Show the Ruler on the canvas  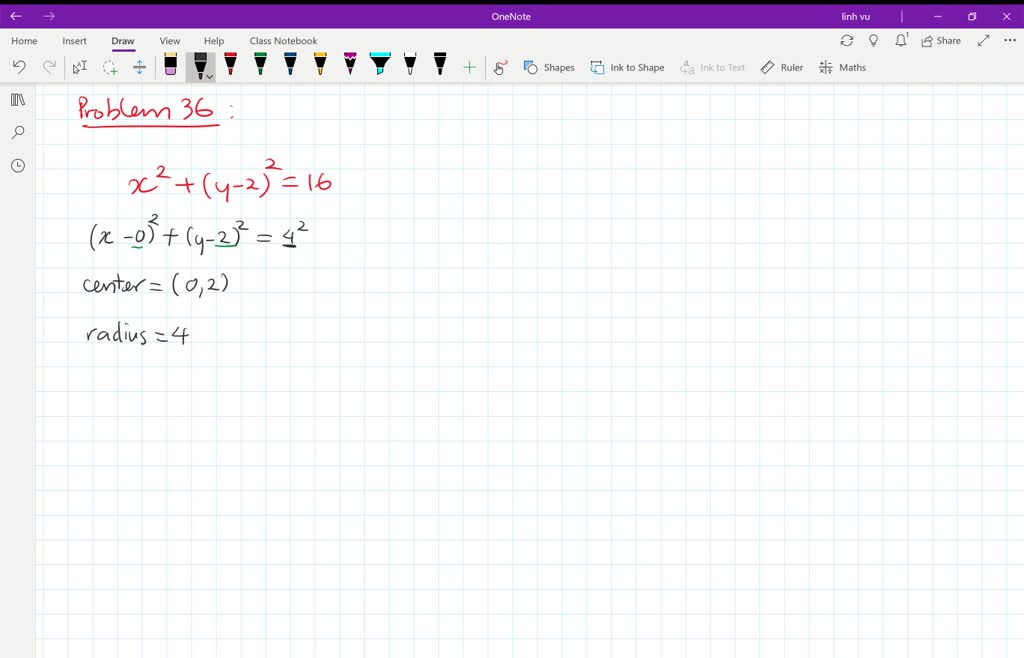point(781,67)
